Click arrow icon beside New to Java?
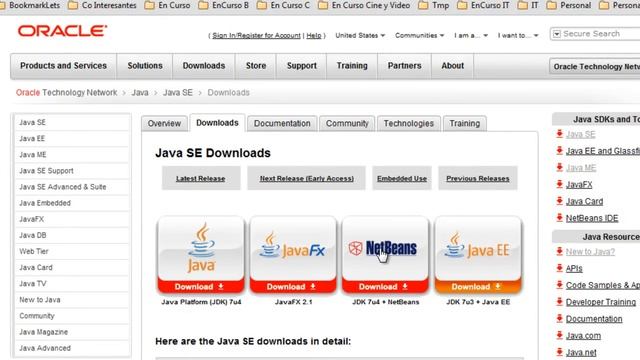The height and width of the screenshot is (360, 640). 560,251
